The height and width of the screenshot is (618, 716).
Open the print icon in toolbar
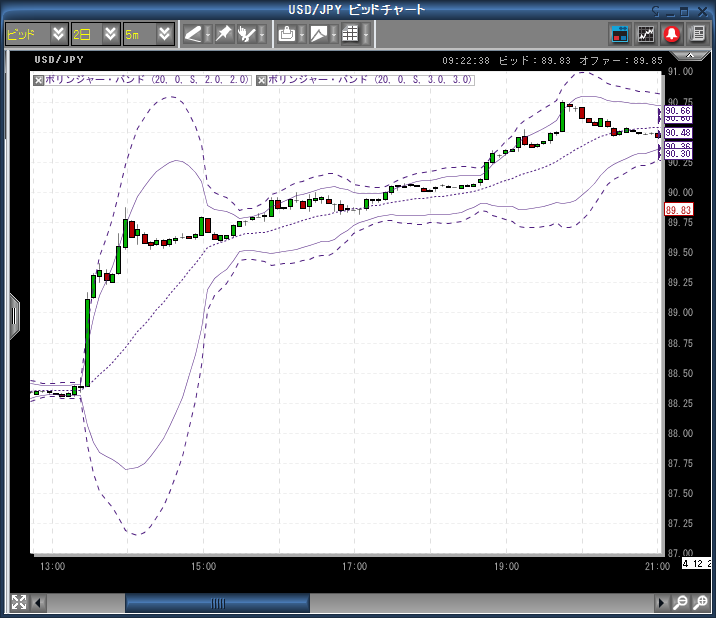tap(287, 33)
